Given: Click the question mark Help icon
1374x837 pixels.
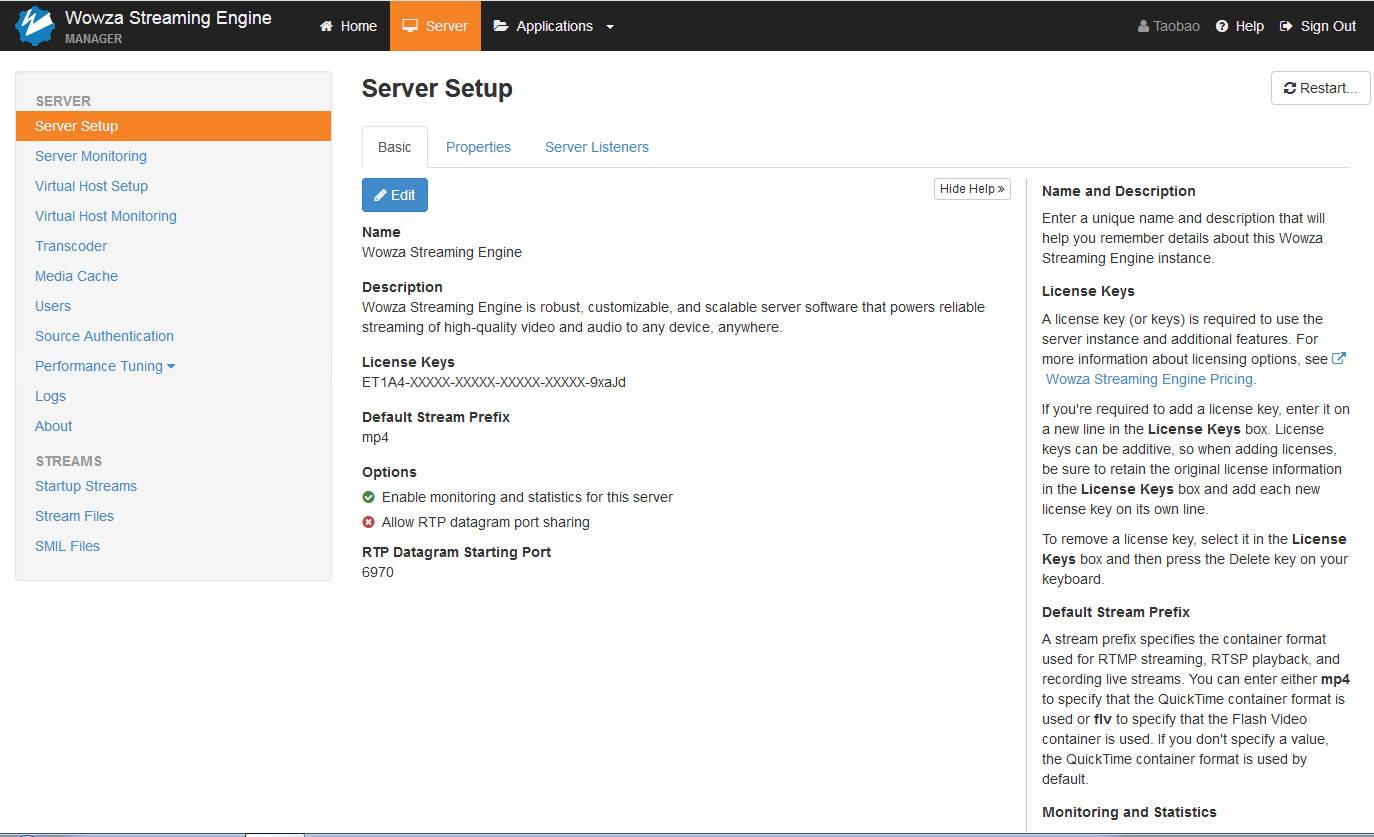Looking at the screenshot, I should point(1222,26).
